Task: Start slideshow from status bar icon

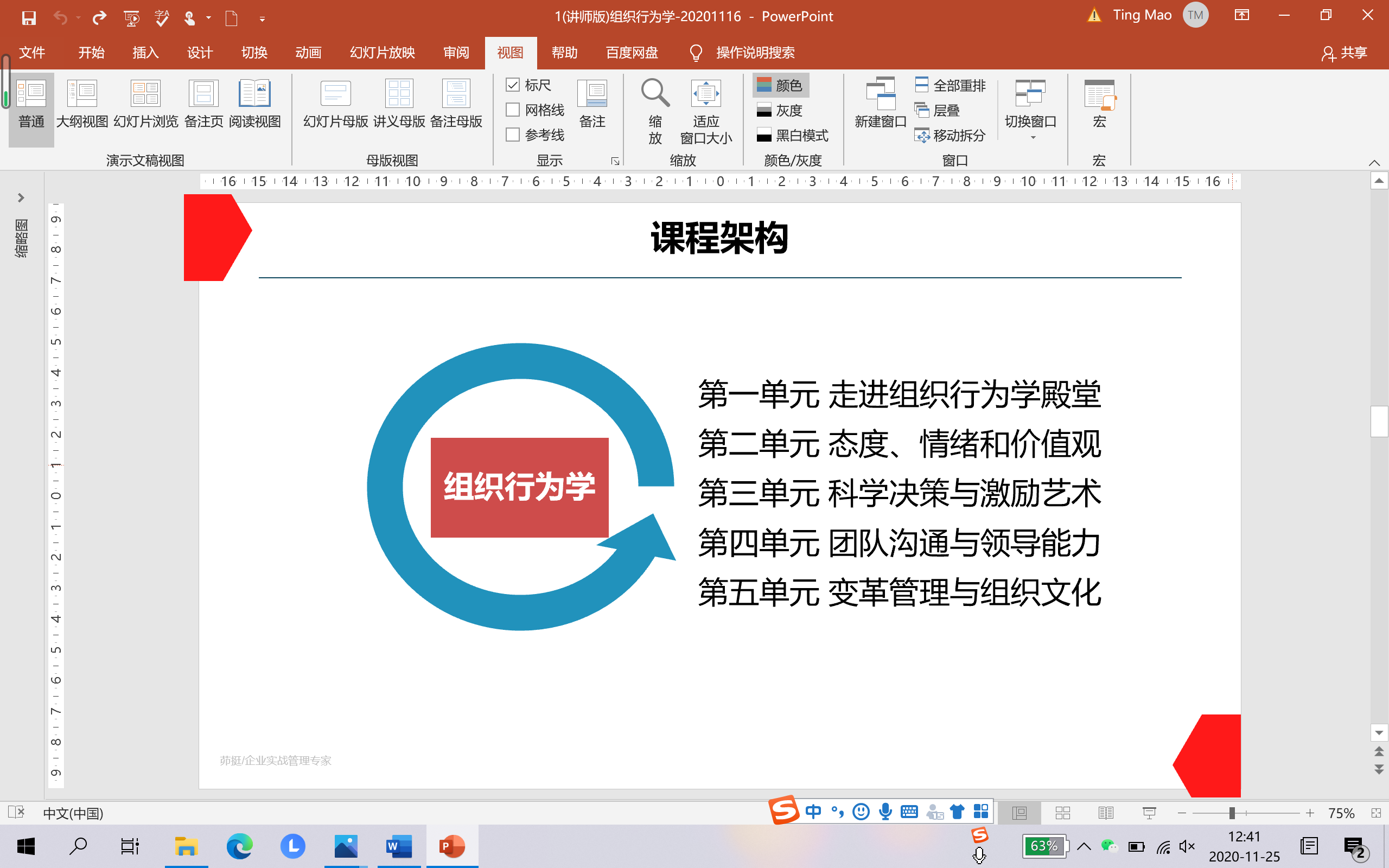Action: pyautogui.click(x=1149, y=813)
